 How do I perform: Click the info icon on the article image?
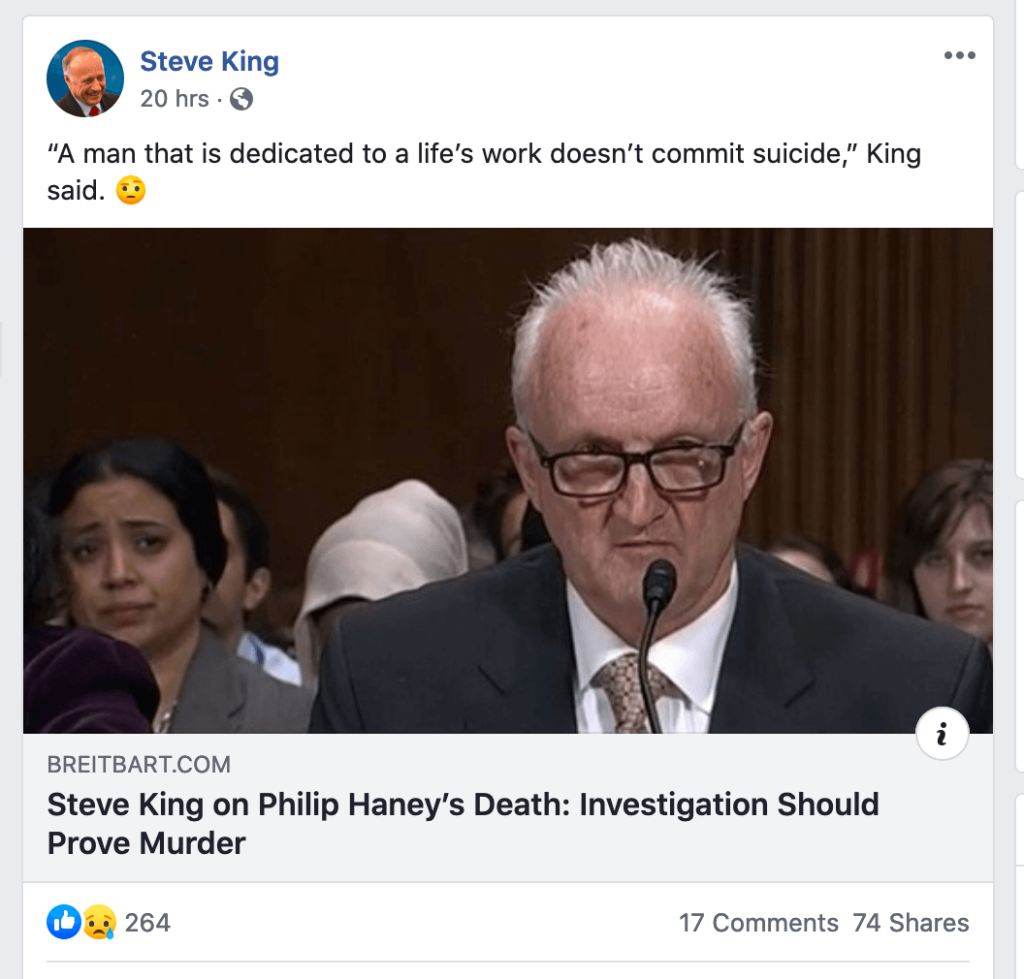pos(940,736)
